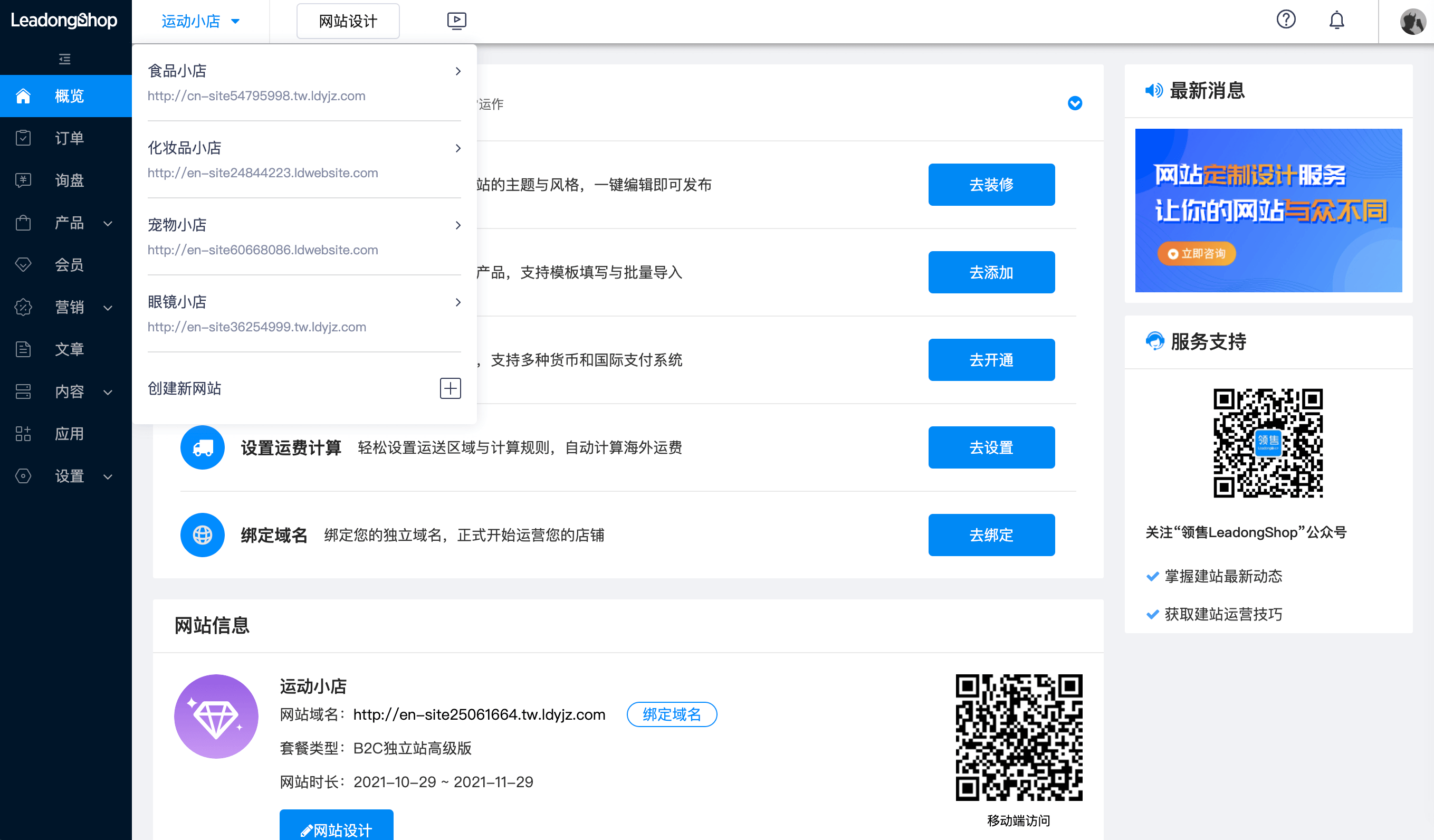The height and width of the screenshot is (840, 1434).
Task: Click the help question-mark icon
Action: click(x=1286, y=20)
